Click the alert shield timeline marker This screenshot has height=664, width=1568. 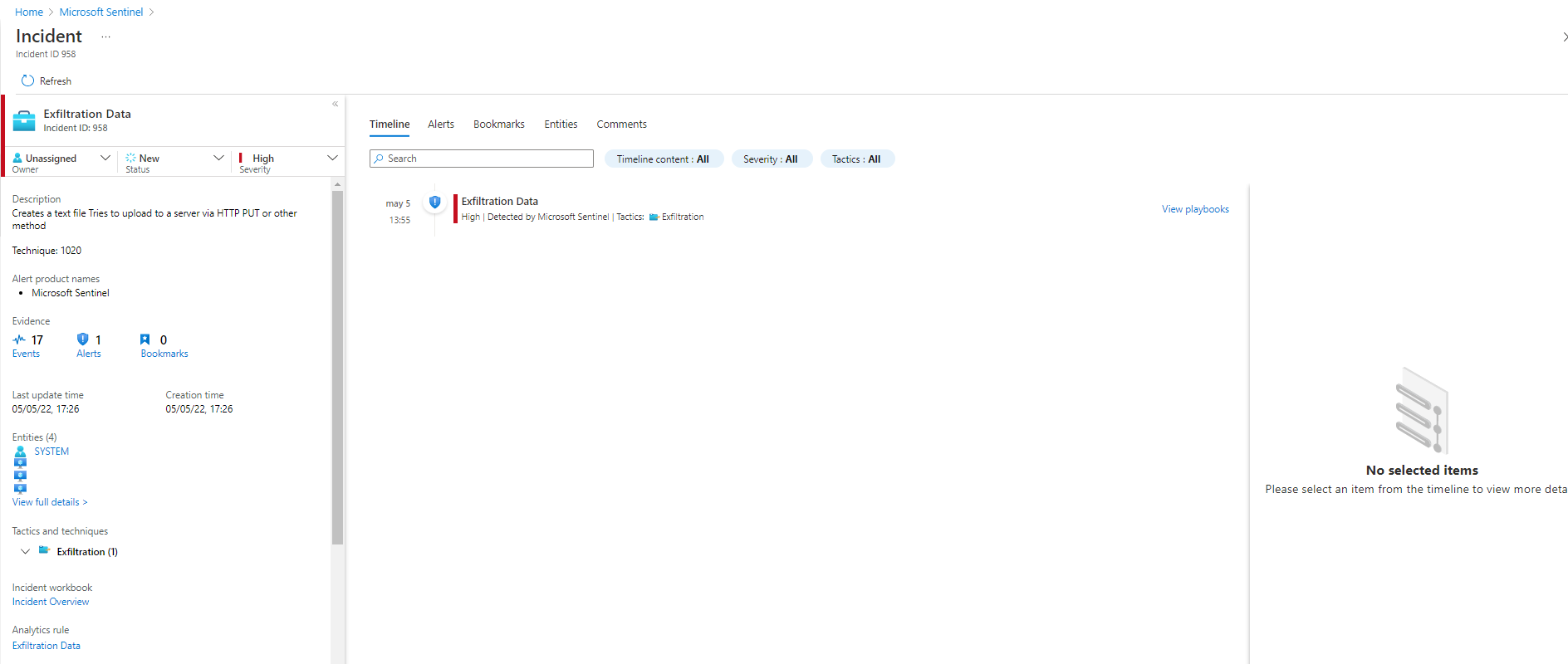(x=434, y=202)
